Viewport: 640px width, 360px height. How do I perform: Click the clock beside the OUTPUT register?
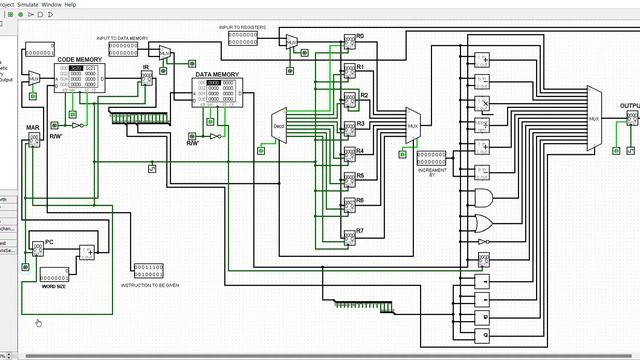point(631,151)
